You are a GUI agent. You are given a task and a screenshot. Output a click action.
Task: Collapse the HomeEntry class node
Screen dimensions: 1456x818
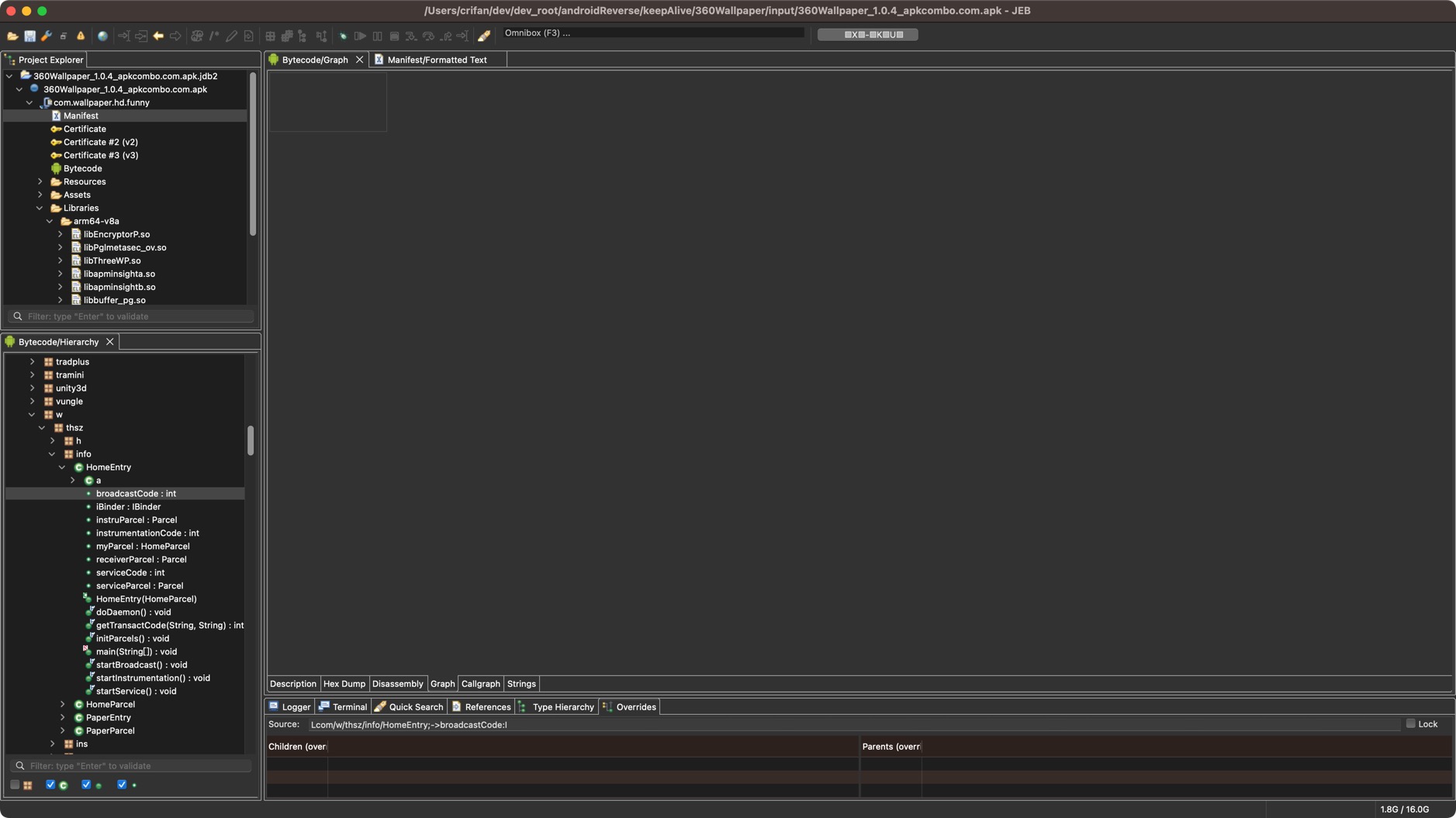(63, 467)
